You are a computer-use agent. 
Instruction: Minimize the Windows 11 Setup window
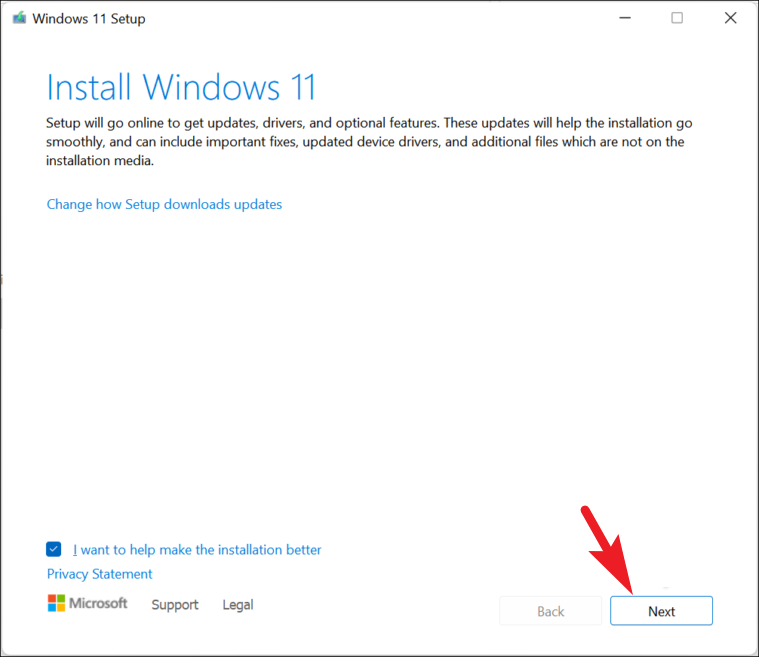625,18
